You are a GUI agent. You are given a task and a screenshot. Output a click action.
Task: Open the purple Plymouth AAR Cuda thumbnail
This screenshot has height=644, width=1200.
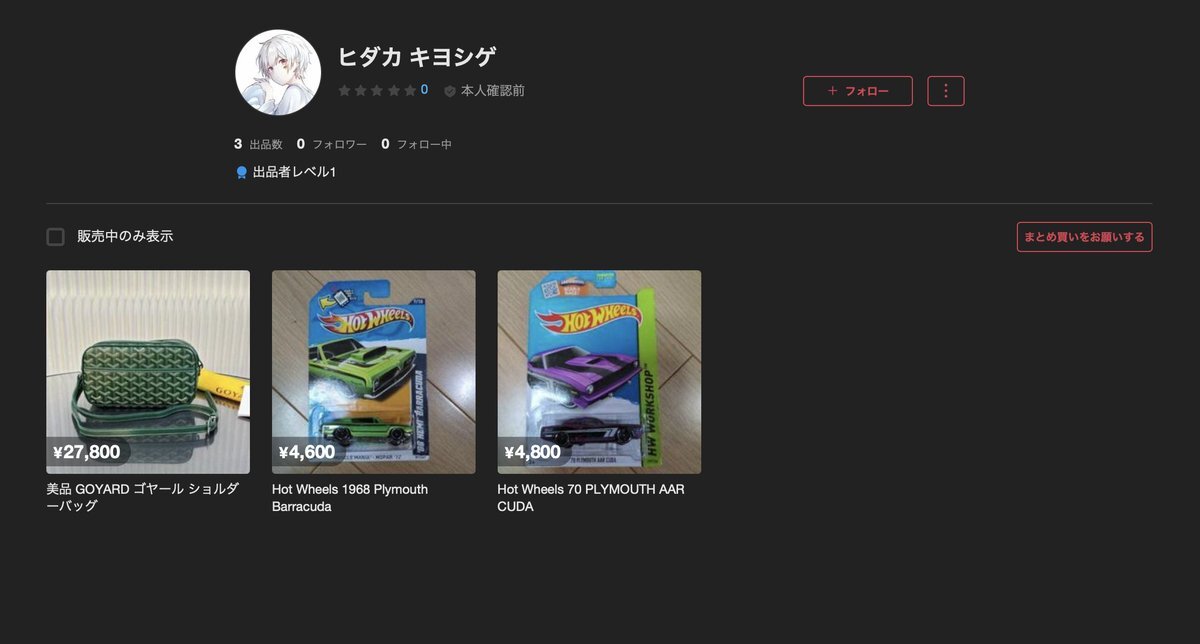[x=599, y=372]
